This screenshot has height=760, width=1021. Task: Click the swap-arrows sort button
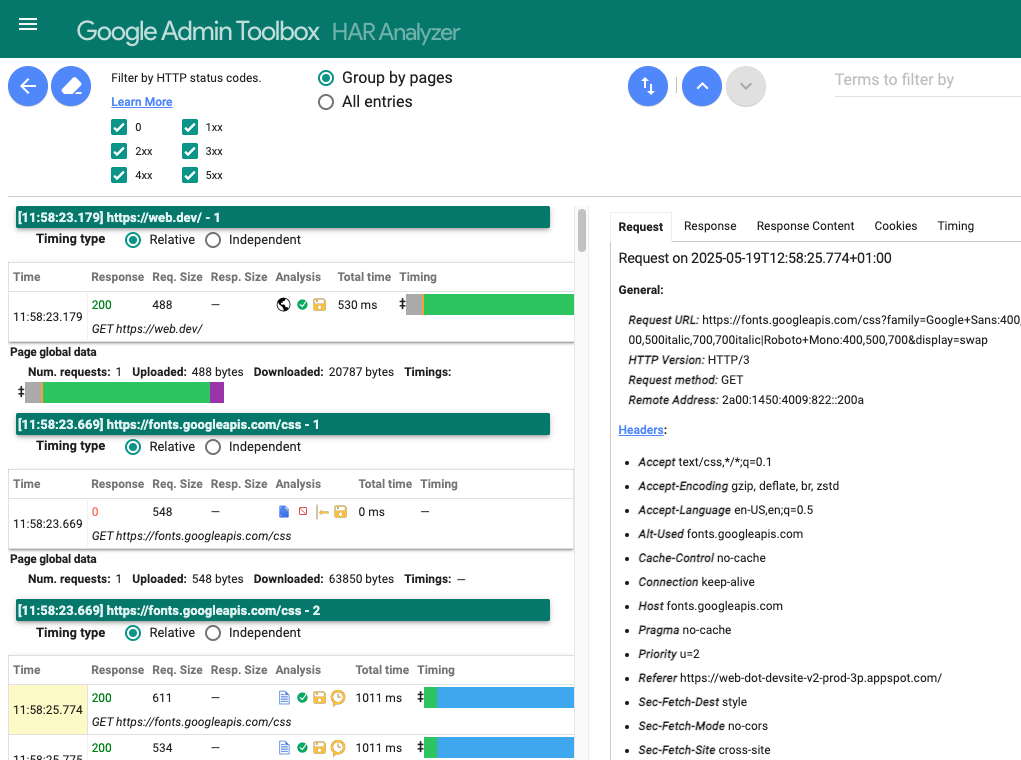(x=648, y=86)
